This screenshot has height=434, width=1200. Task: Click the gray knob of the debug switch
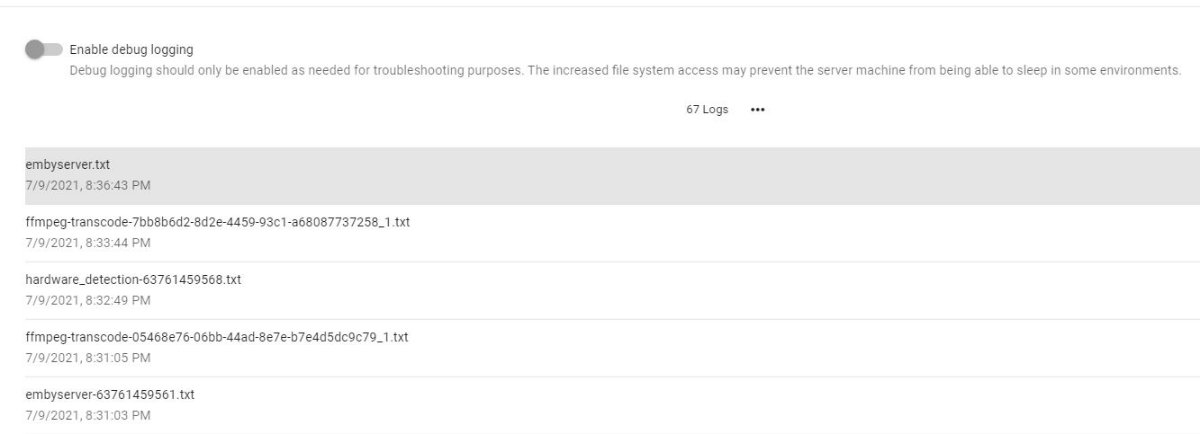click(x=35, y=49)
